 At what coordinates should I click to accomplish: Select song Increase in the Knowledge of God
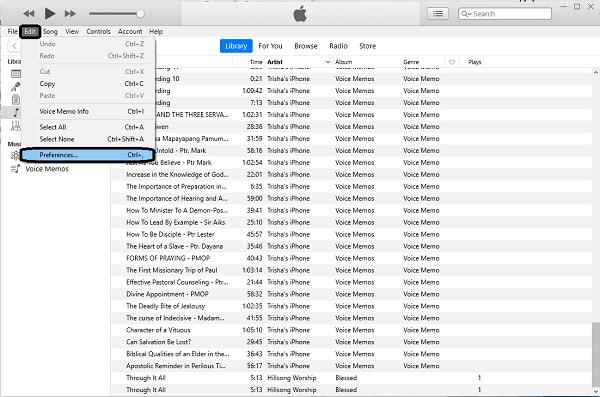pyautogui.click(x=177, y=175)
